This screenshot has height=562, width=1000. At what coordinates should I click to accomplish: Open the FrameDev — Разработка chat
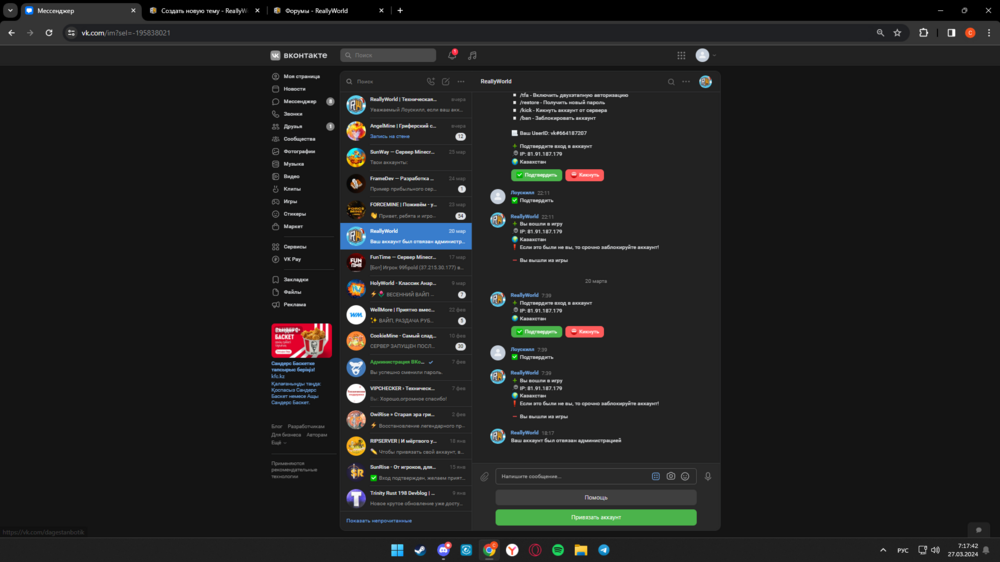(406, 183)
